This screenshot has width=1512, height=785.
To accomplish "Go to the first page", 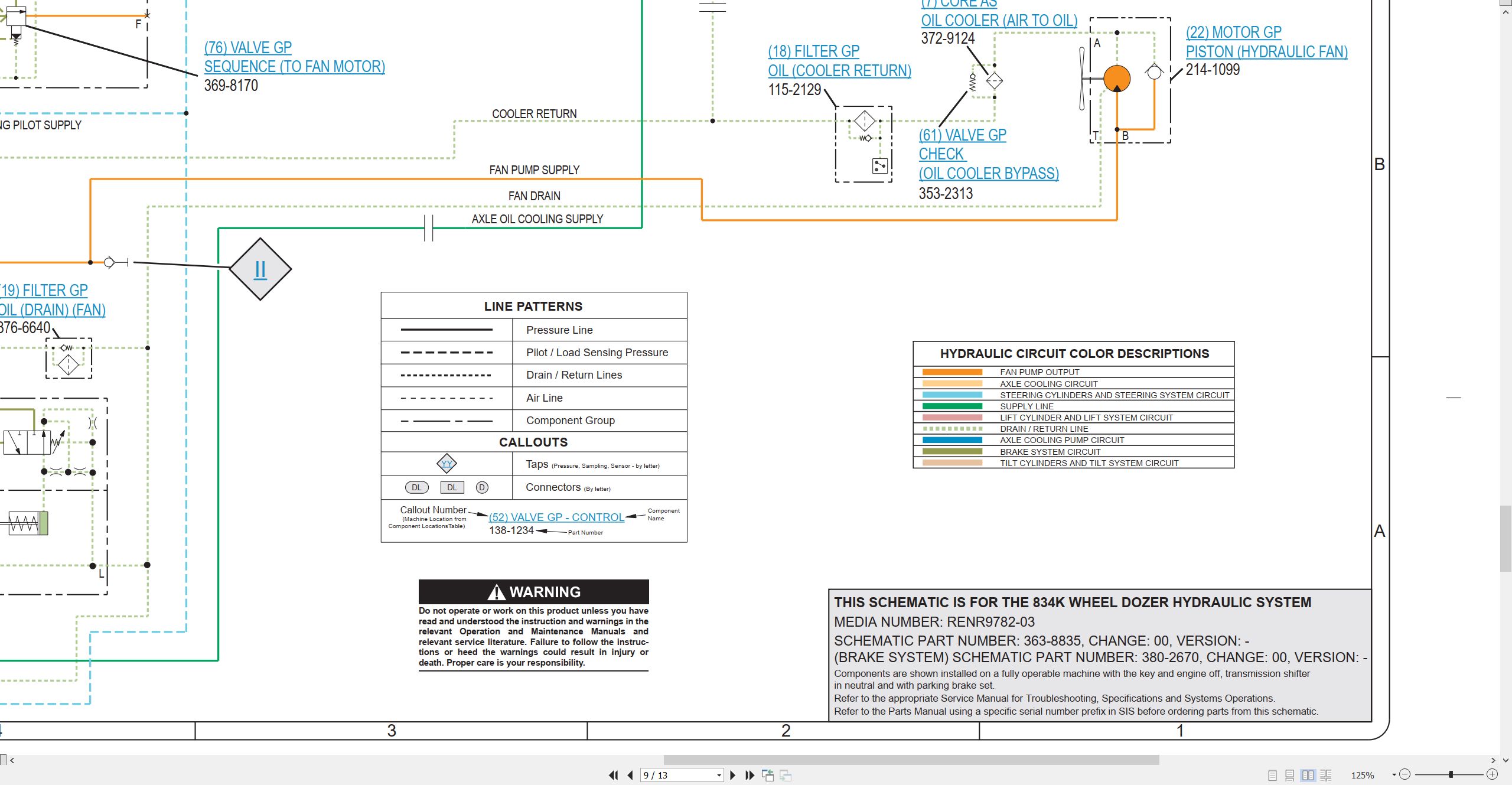I will (614, 775).
